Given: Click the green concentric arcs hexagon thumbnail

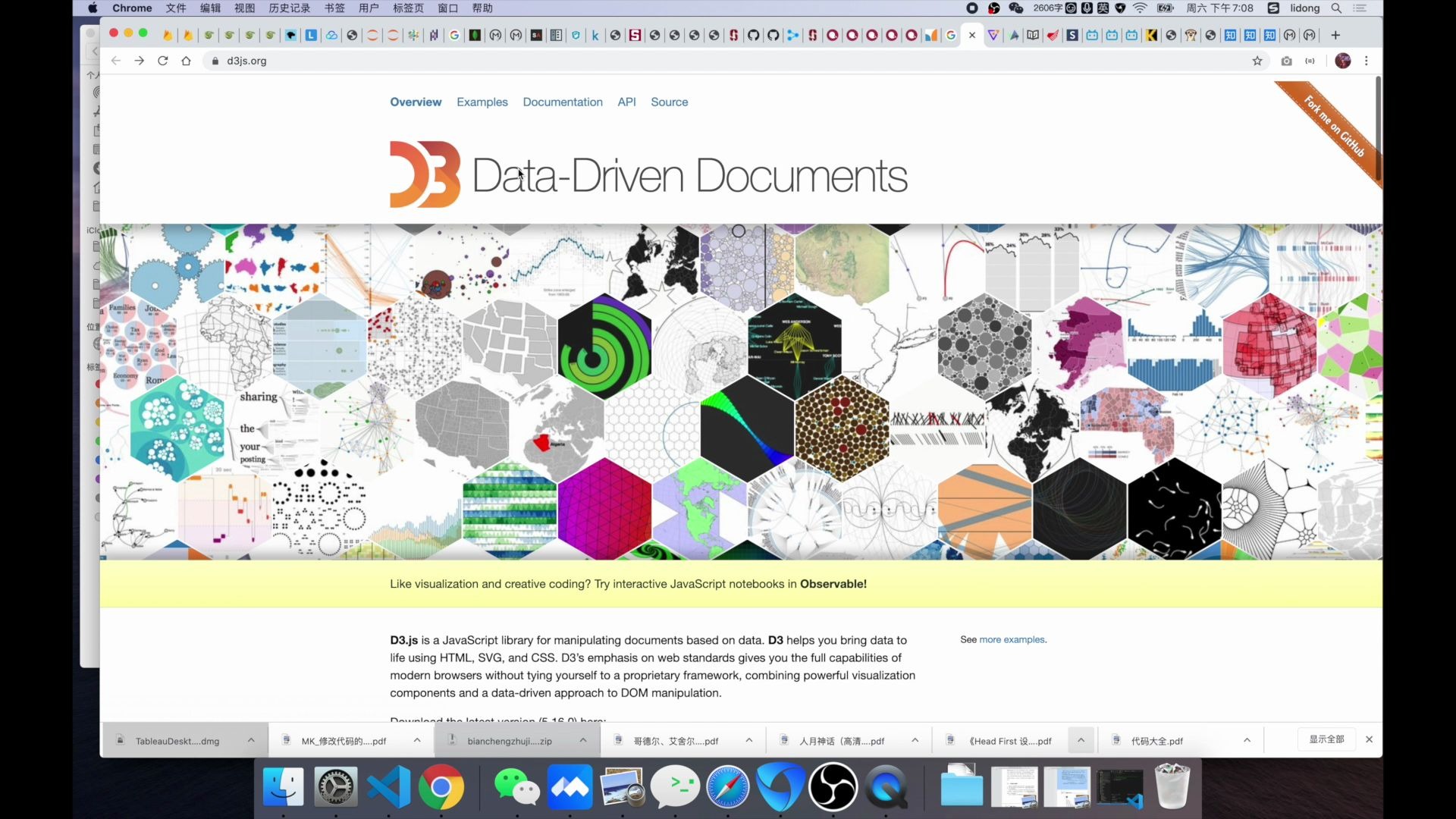Looking at the screenshot, I should (x=604, y=347).
